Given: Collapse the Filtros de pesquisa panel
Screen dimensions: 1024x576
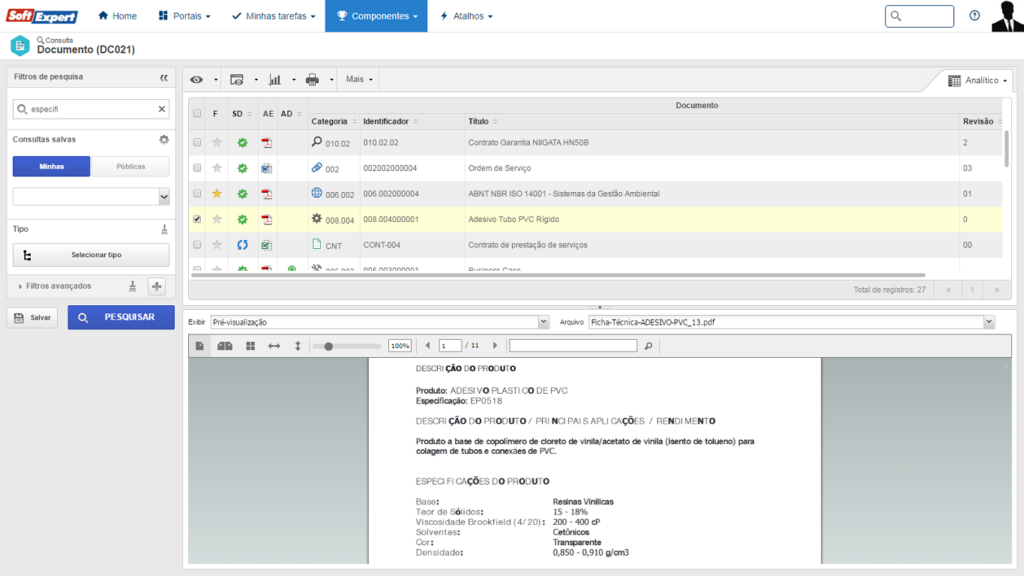Looking at the screenshot, I should click(164, 77).
